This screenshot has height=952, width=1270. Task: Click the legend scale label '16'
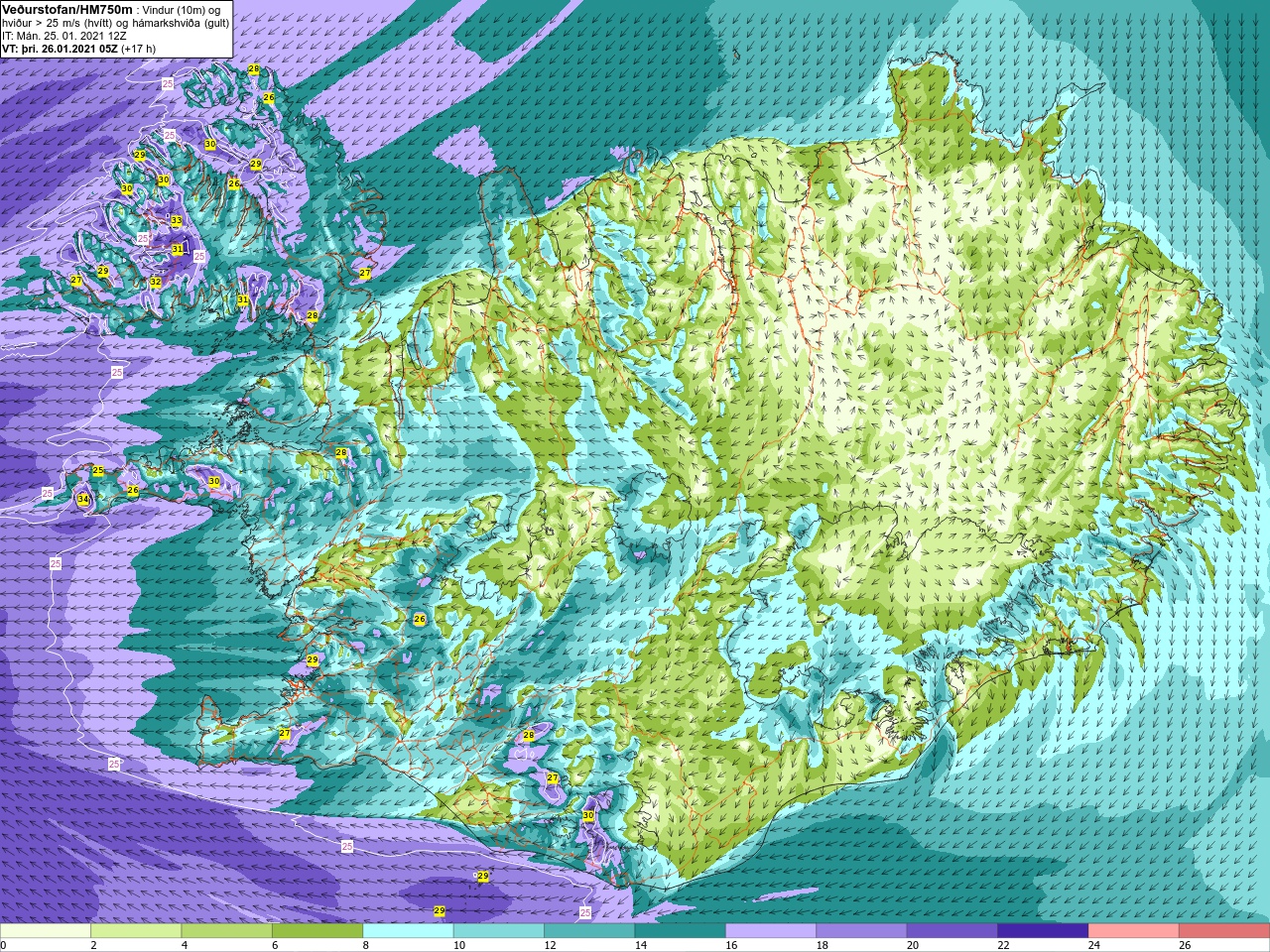tap(731, 945)
